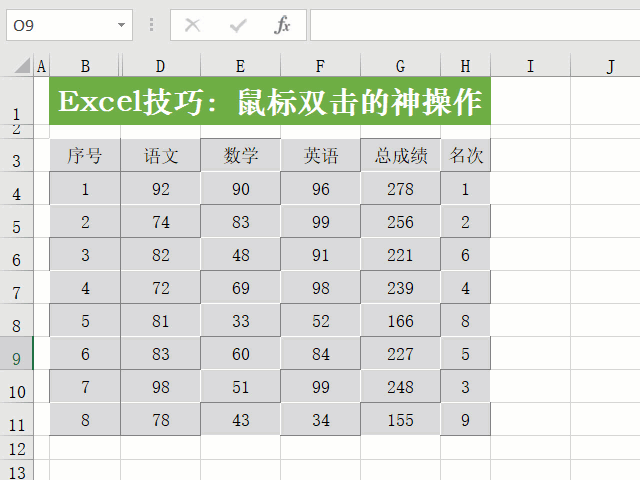Click the '总成绩' header cell
The image size is (640, 480).
[400, 155]
